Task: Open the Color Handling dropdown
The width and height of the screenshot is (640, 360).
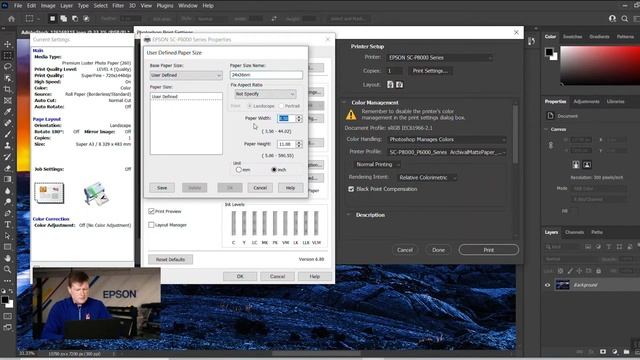Action: tap(447, 139)
